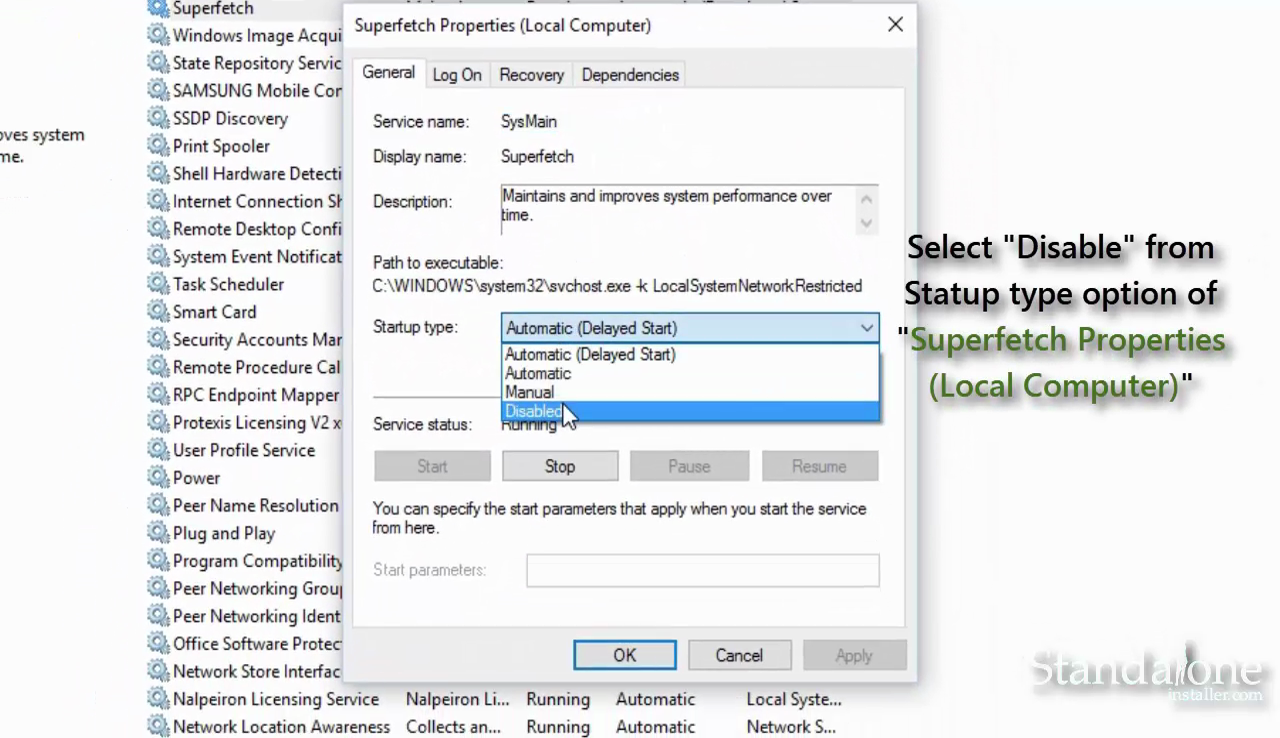This screenshot has width=1280, height=738.
Task: Click description box scroll down arrow
Action: [x=867, y=223]
